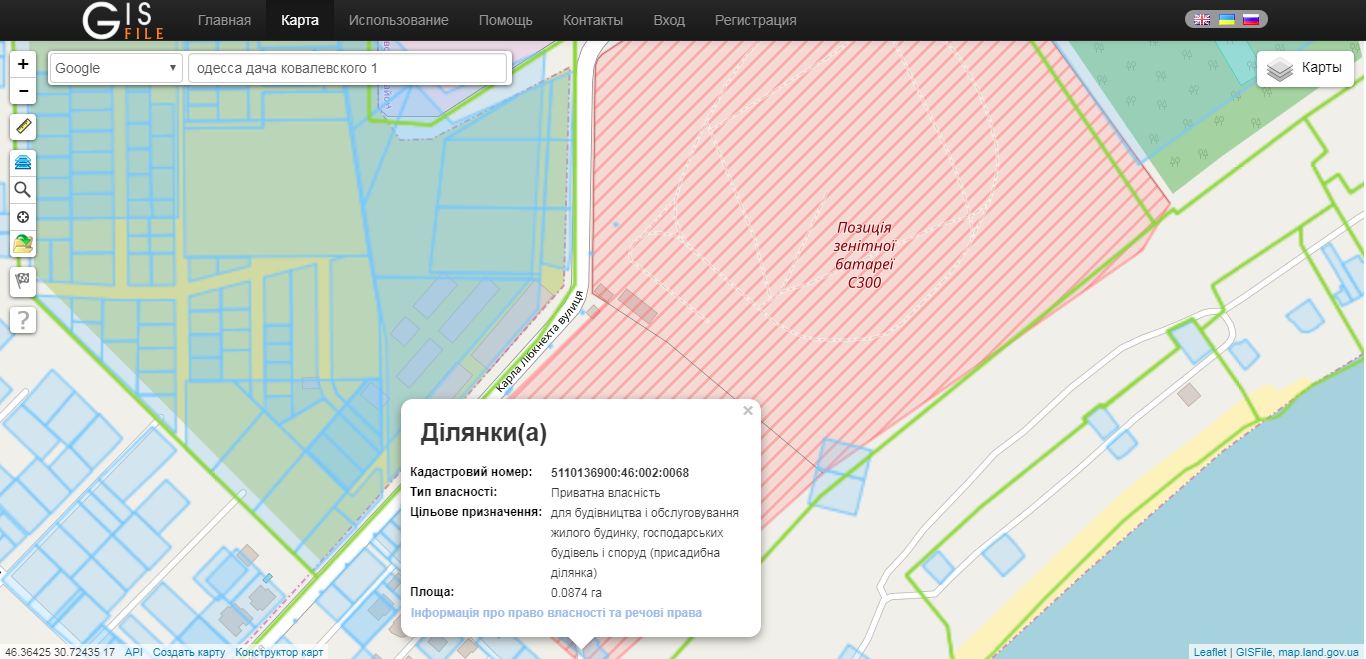This screenshot has height=659, width=1366.
Task: Open Інформація про право власності link
Action: (556, 612)
